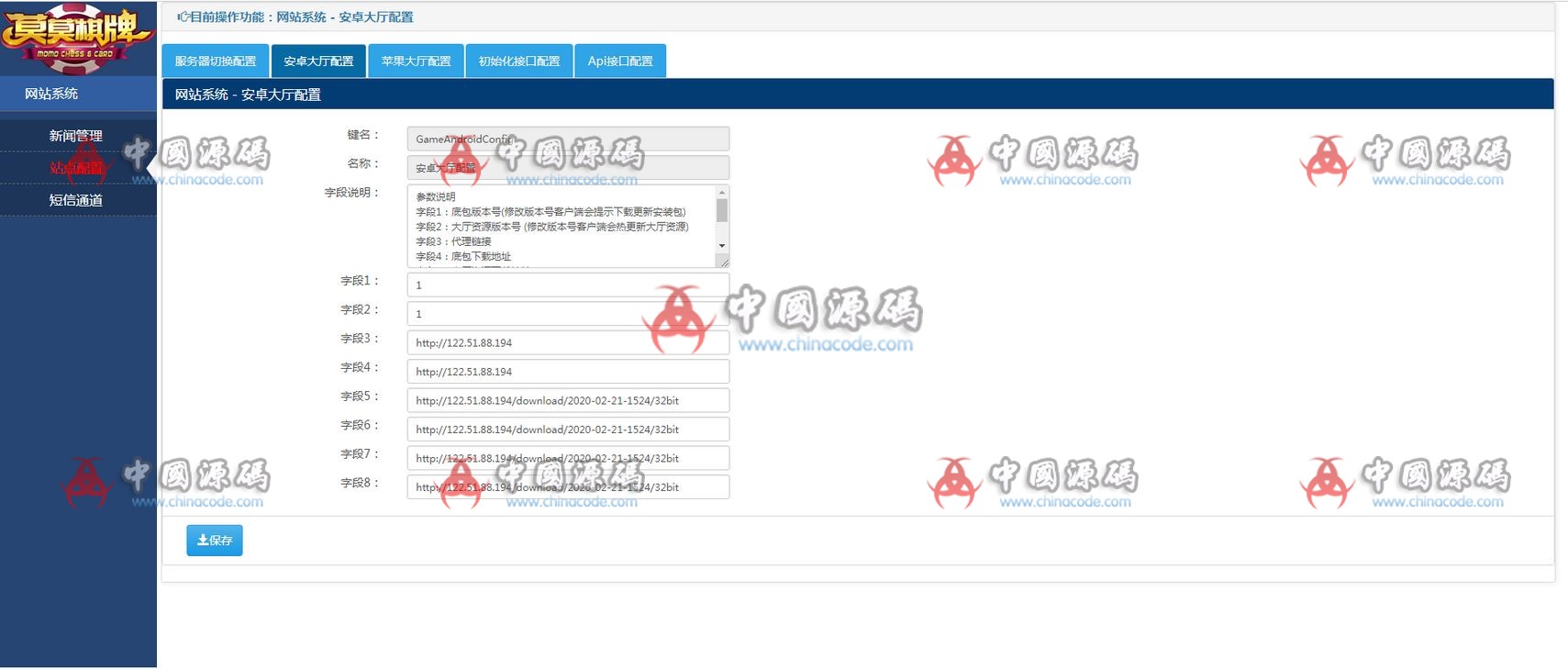Click the 保存 save button
This screenshot has height=670, width=1568.
[x=215, y=541]
